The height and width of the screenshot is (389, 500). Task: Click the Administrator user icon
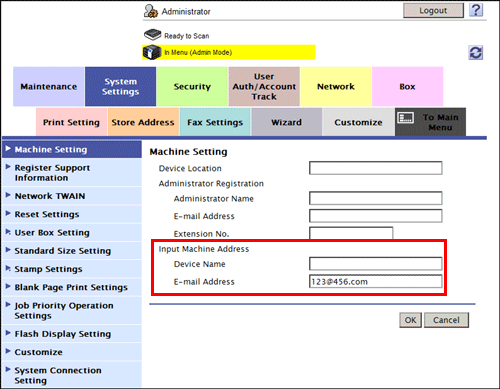(x=151, y=11)
